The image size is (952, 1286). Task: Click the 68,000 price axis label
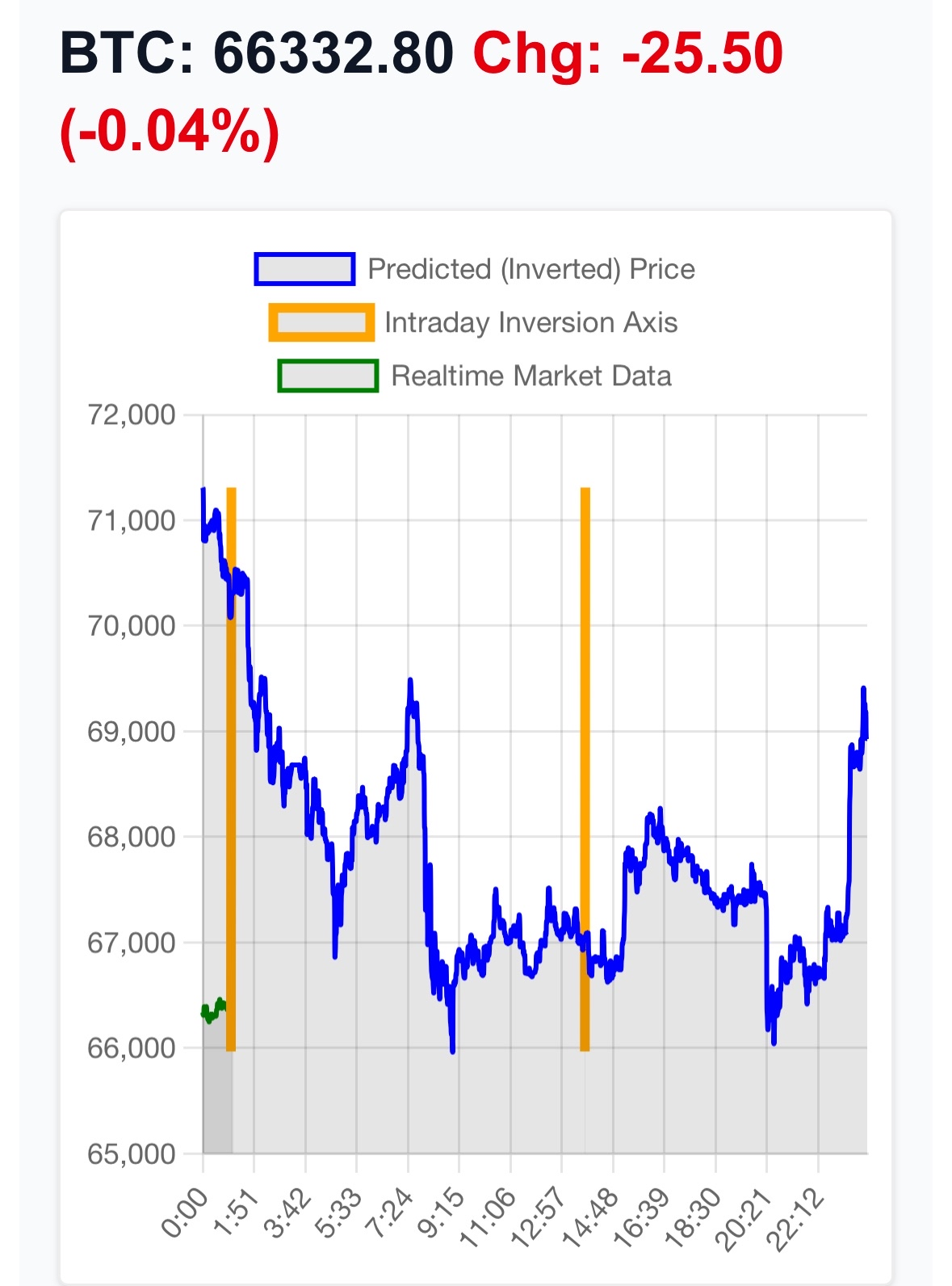[x=131, y=837]
